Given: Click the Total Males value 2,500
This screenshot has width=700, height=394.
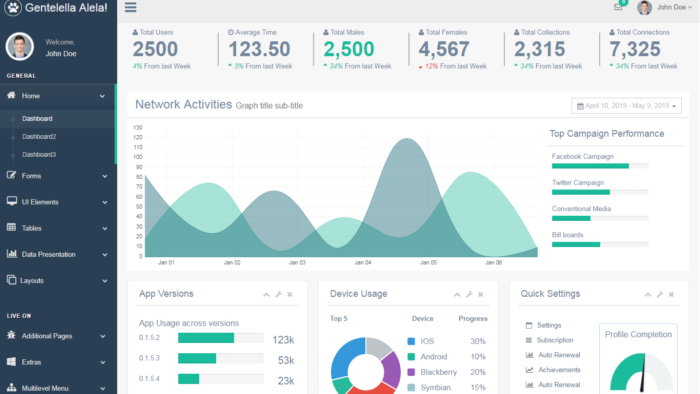Looking at the screenshot, I should click(x=349, y=49).
